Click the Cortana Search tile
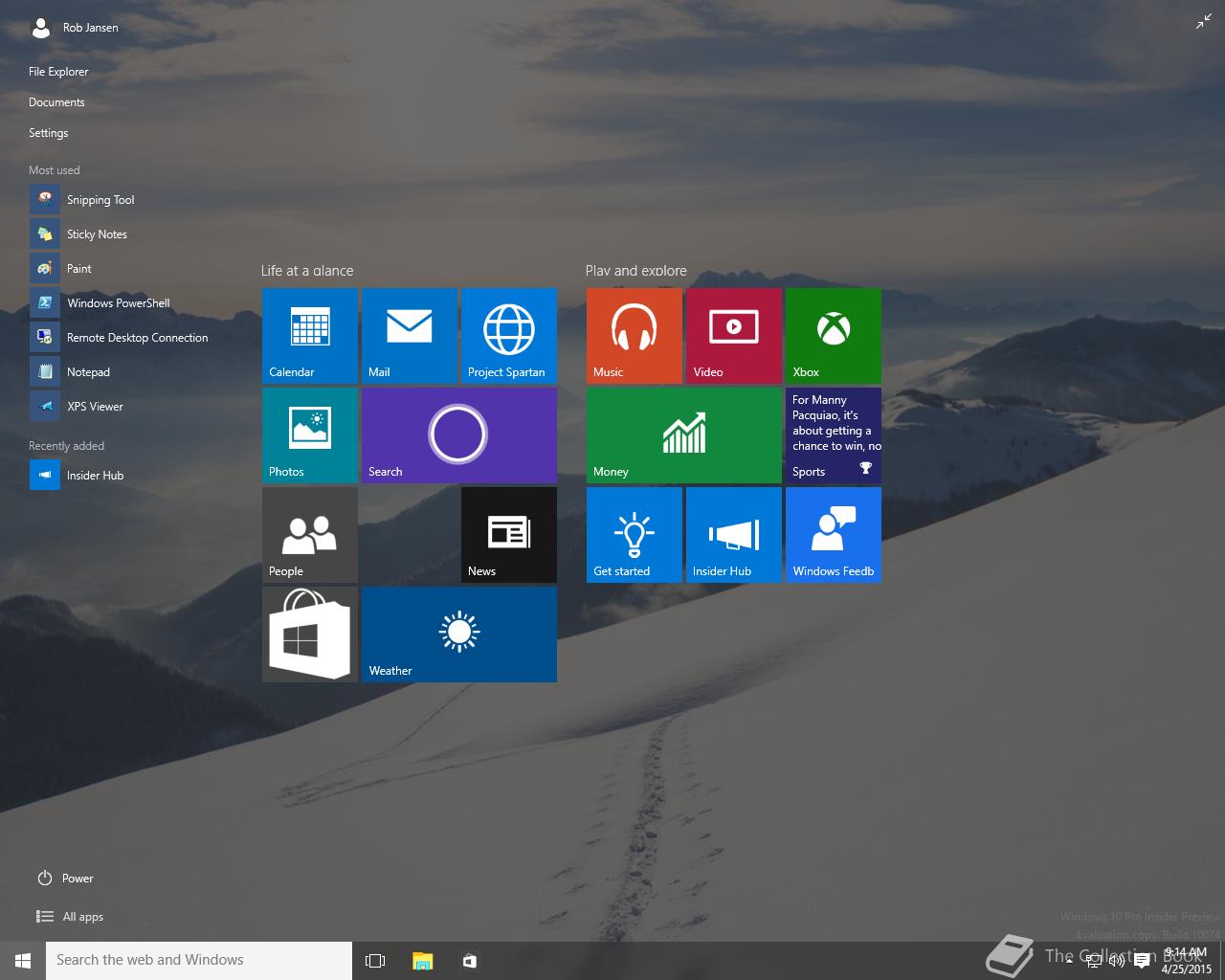 coord(459,435)
